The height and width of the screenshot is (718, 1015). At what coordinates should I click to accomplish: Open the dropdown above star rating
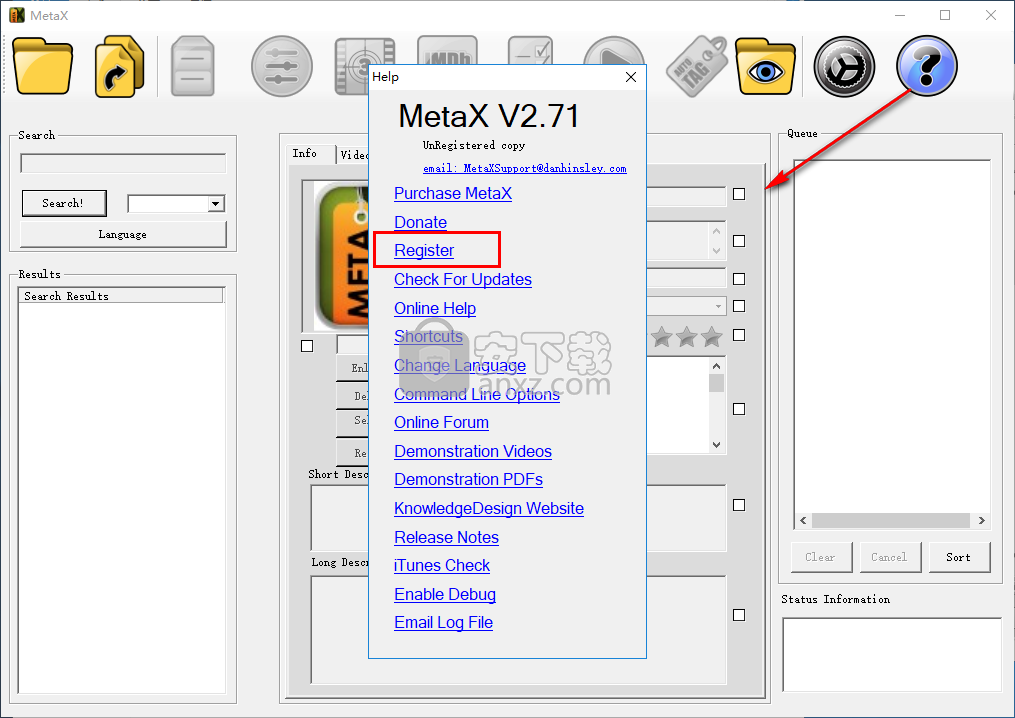[718, 306]
